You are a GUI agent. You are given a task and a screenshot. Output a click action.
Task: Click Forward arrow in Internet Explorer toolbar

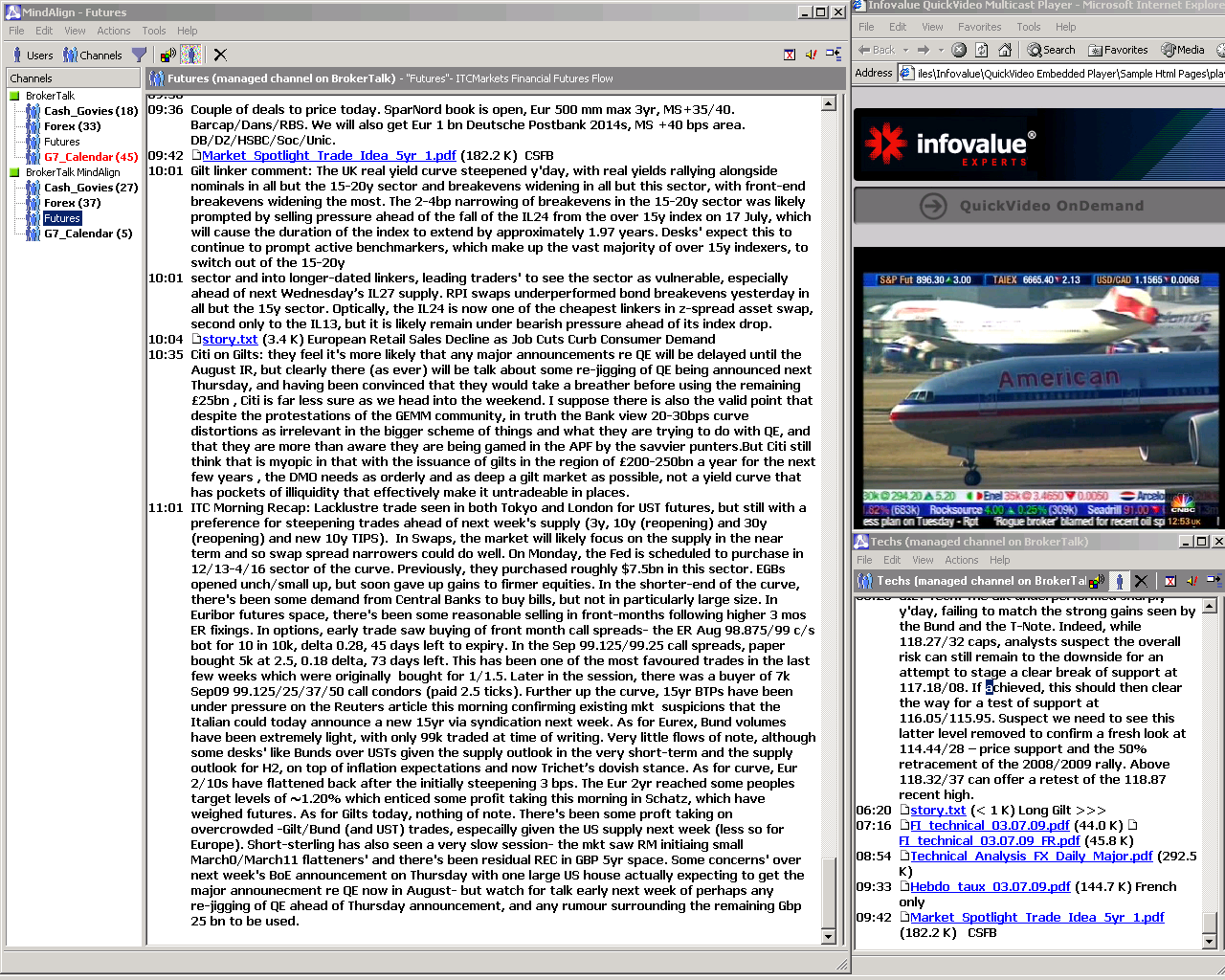click(x=924, y=50)
